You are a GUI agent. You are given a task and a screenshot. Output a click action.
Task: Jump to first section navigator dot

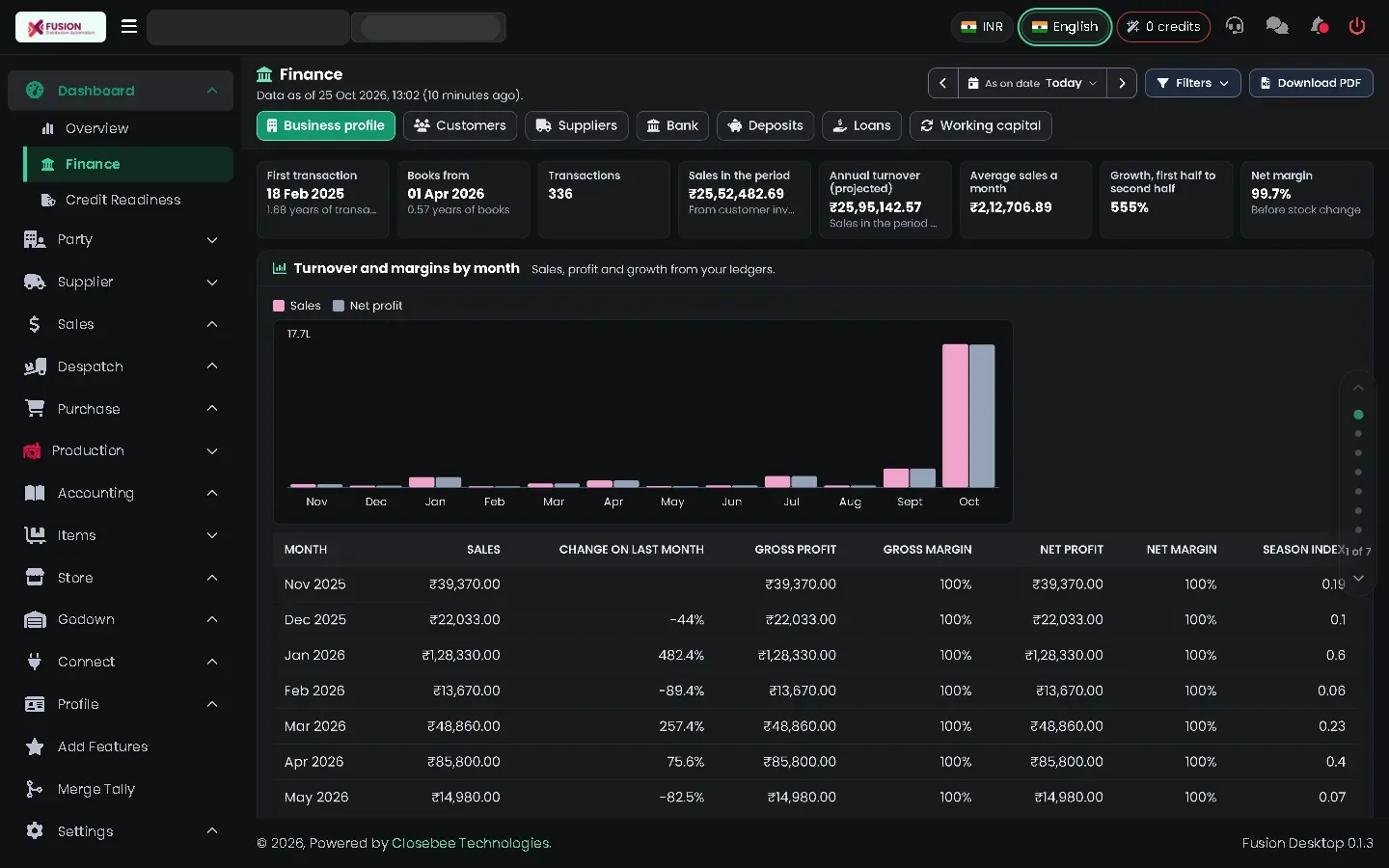point(1358,415)
